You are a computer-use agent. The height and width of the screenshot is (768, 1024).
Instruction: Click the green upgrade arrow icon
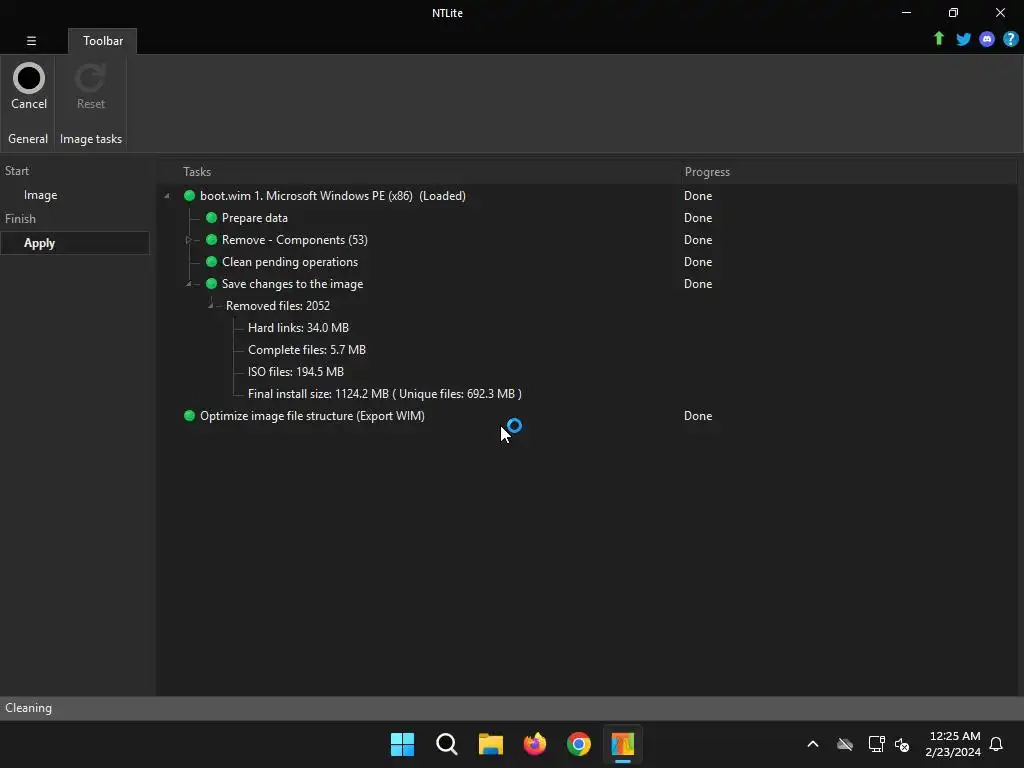click(938, 39)
